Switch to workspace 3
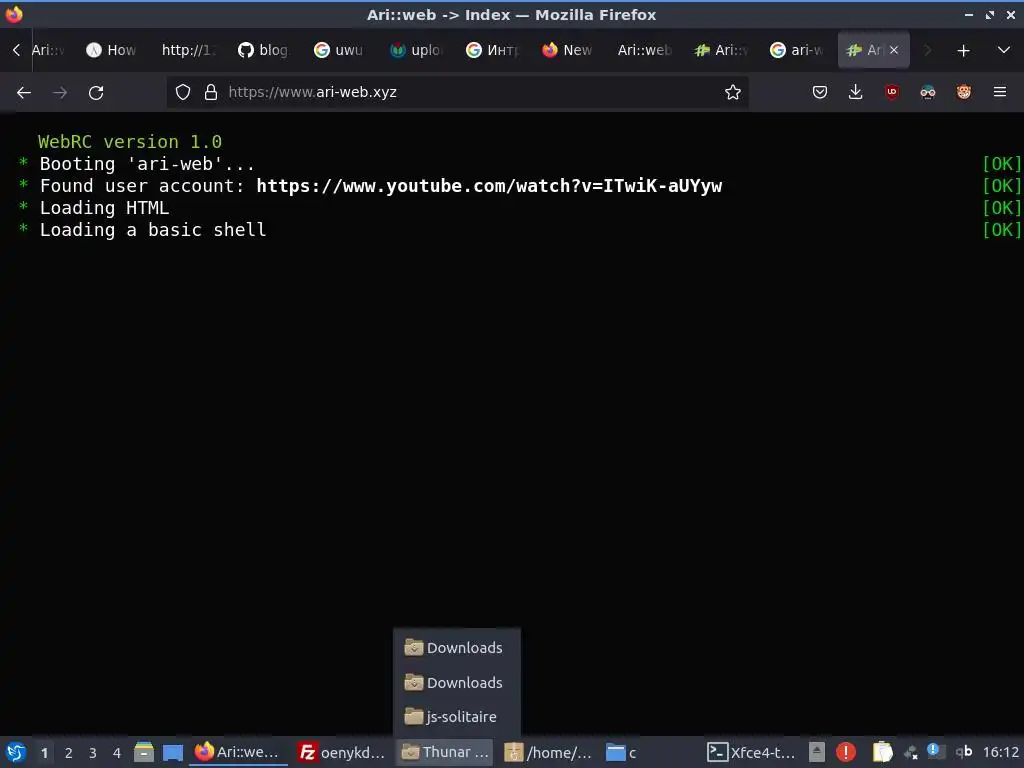Screen dimensions: 1024x768 93,753
